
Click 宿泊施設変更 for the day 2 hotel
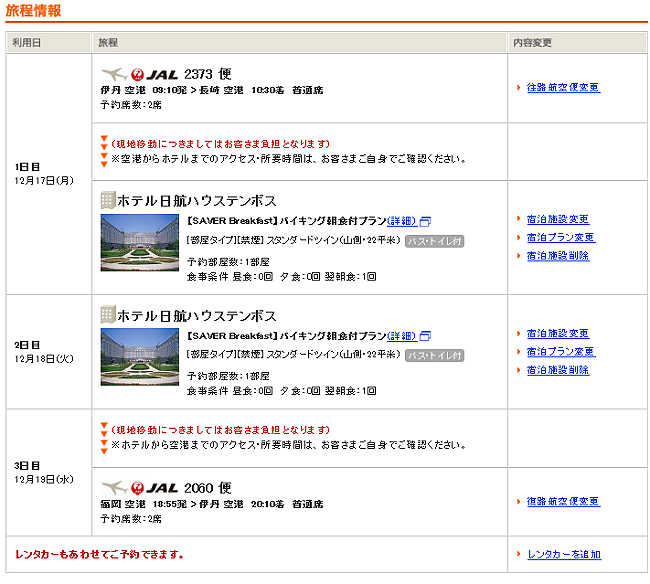click(x=557, y=334)
